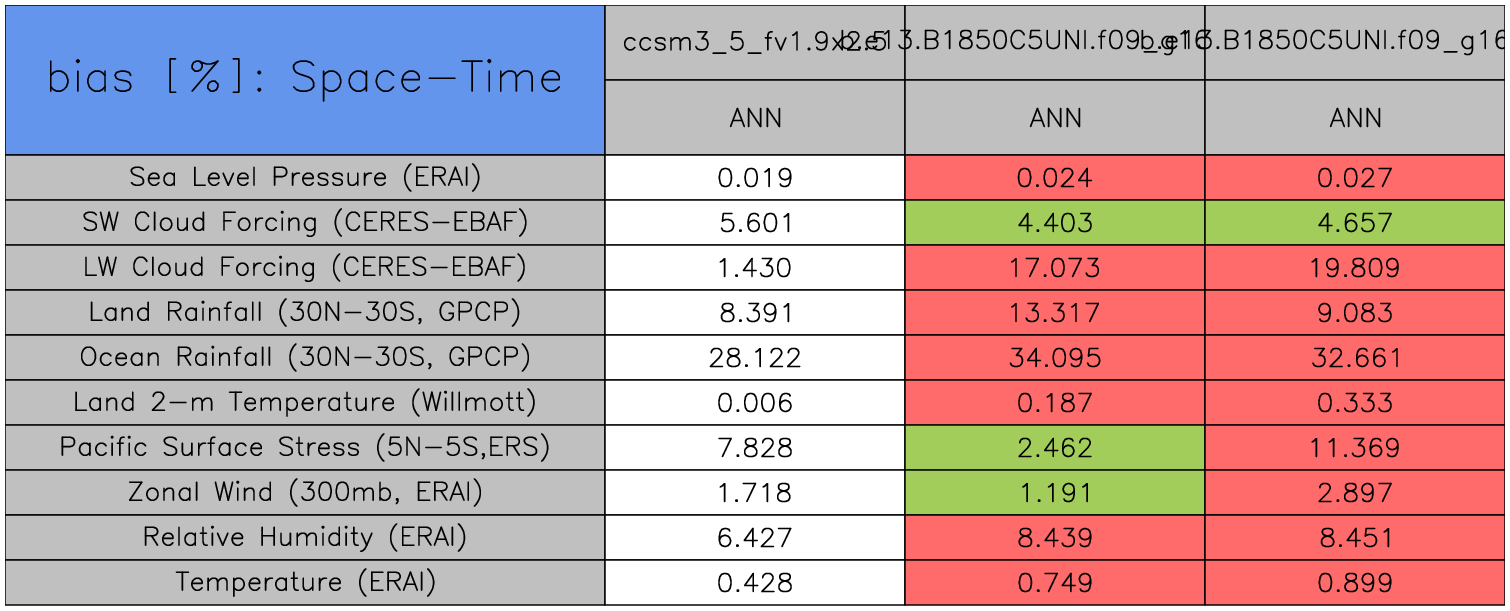Click the red cell with value 11.369
Image resolution: width=1510 pixels, height=611 pixels.
pyautogui.click(x=1355, y=448)
